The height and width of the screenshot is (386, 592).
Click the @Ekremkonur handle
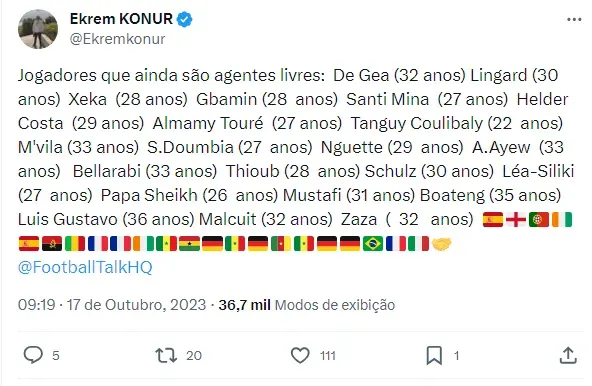click(x=117, y=39)
